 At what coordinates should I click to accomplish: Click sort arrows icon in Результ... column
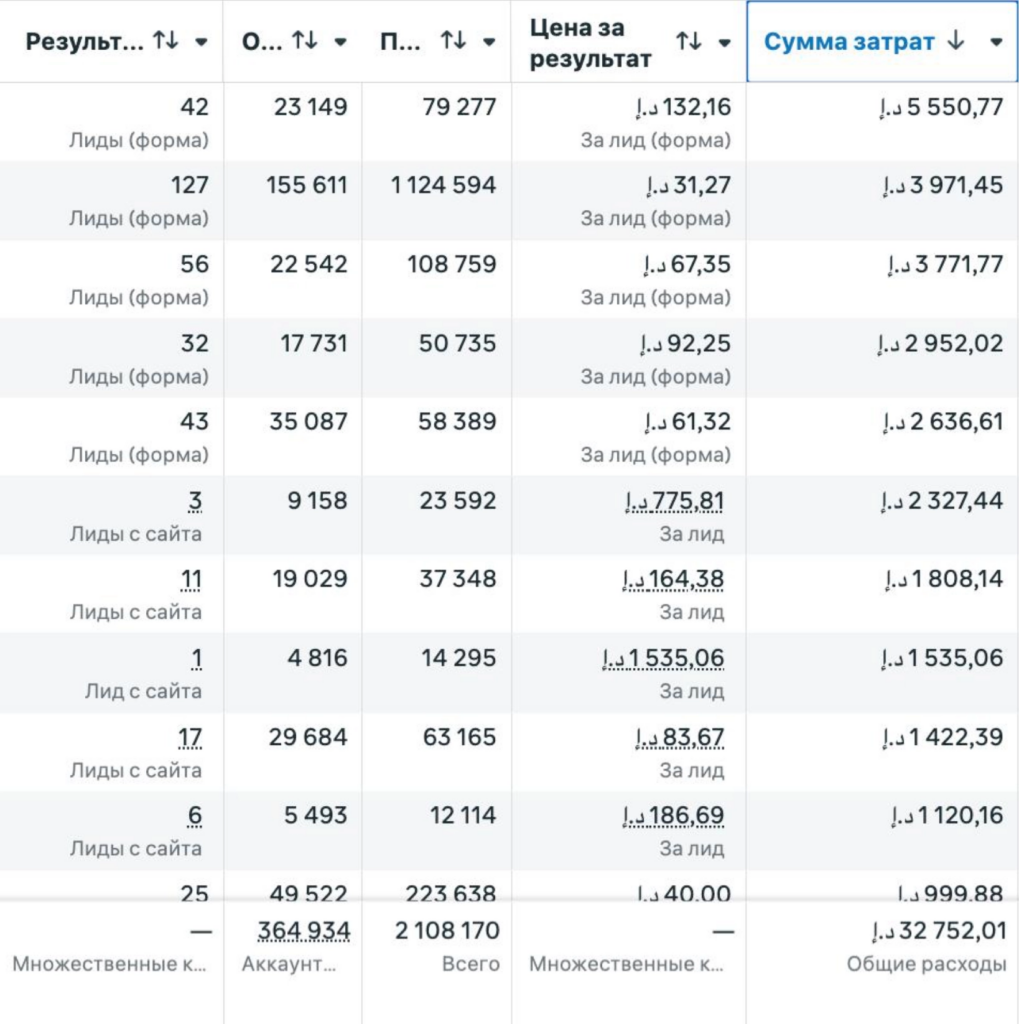tap(166, 41)
